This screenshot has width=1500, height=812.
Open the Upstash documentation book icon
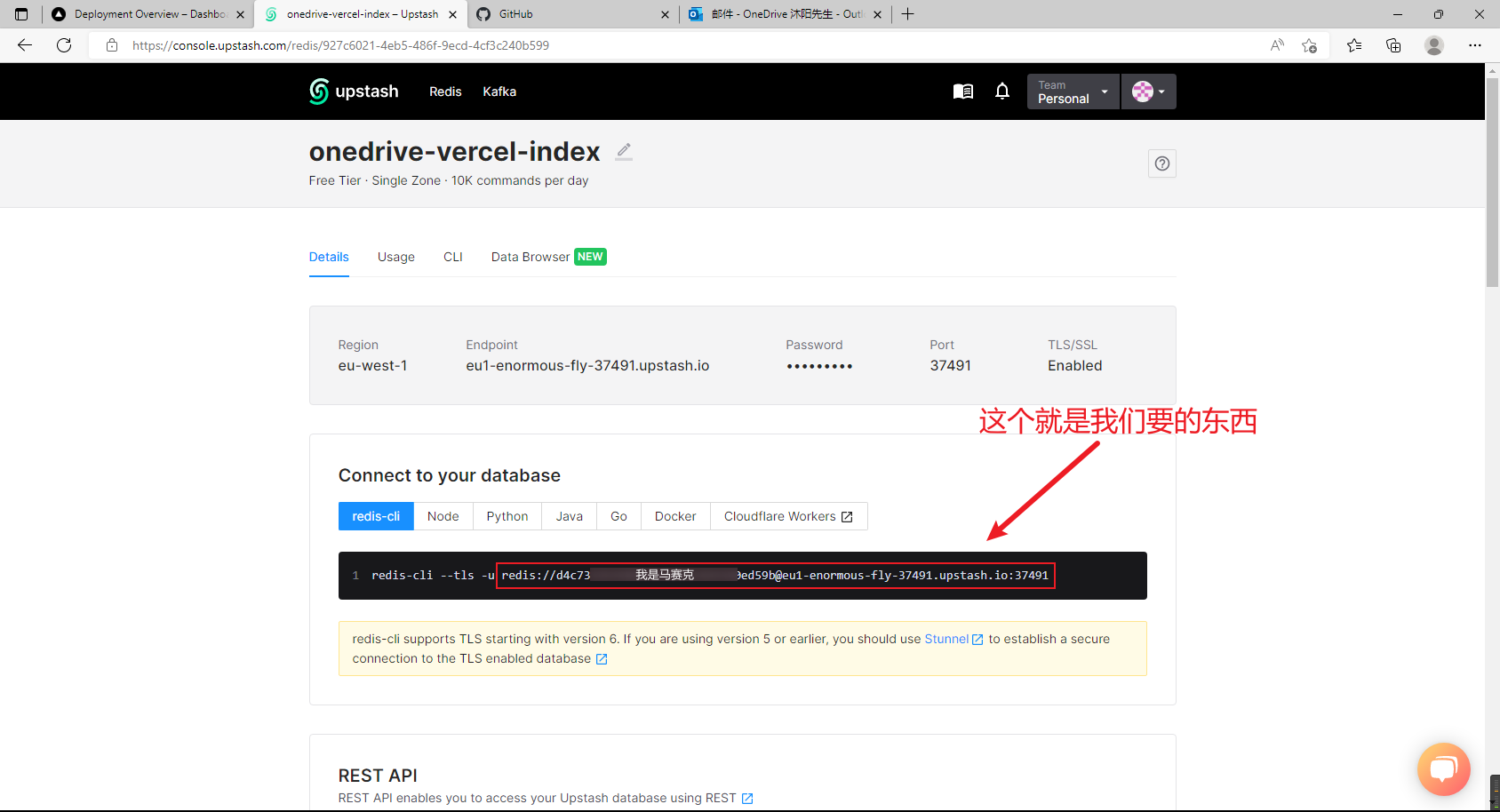(x=962, y=91)
